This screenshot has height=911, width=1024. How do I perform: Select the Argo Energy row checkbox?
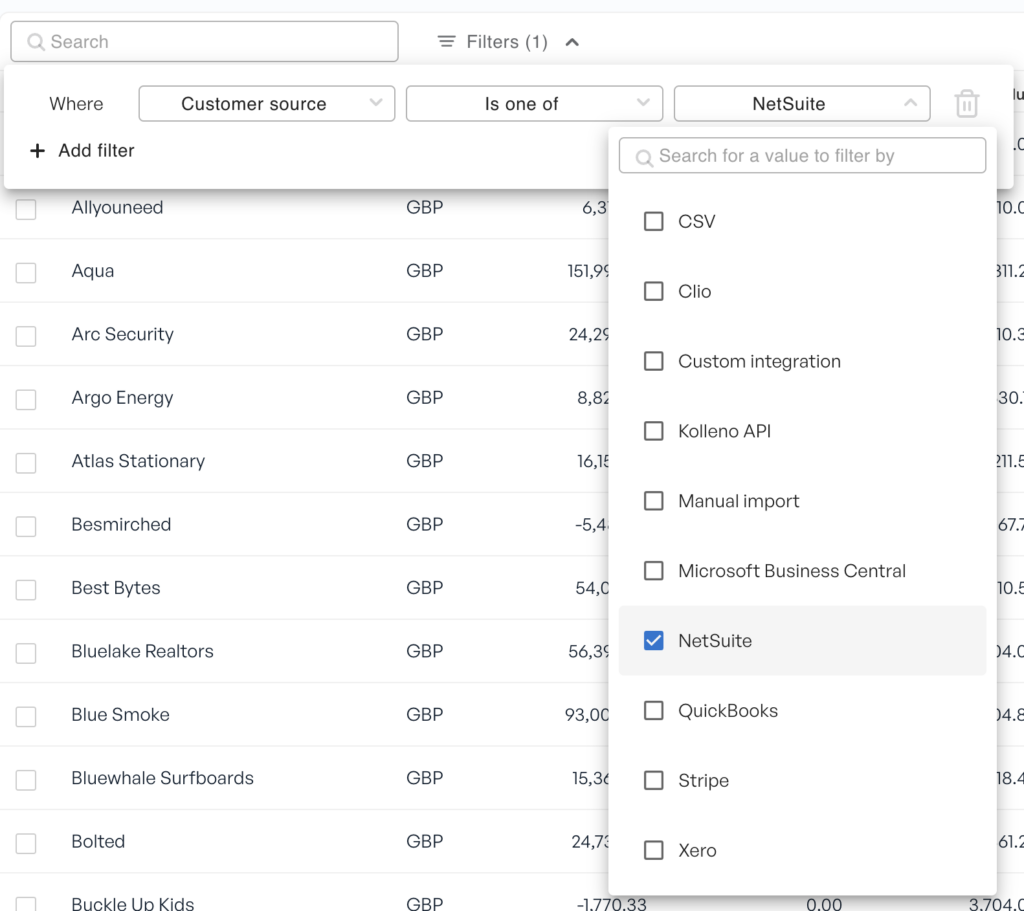[26, 399]
